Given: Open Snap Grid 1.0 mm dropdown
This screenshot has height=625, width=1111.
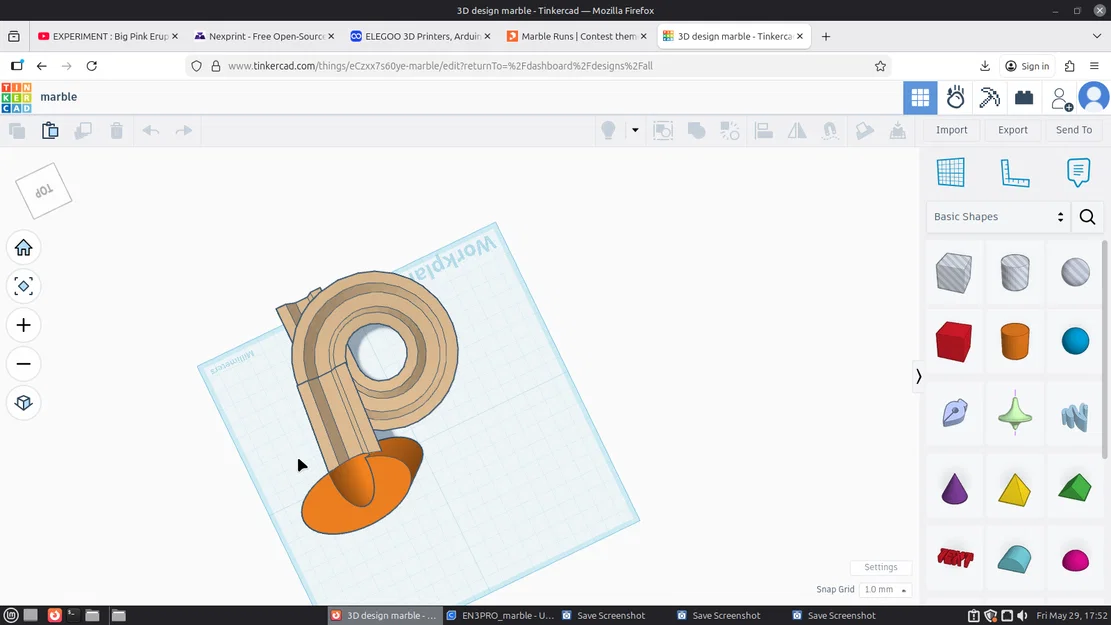Looking at the screenshot, I should 885,590.
